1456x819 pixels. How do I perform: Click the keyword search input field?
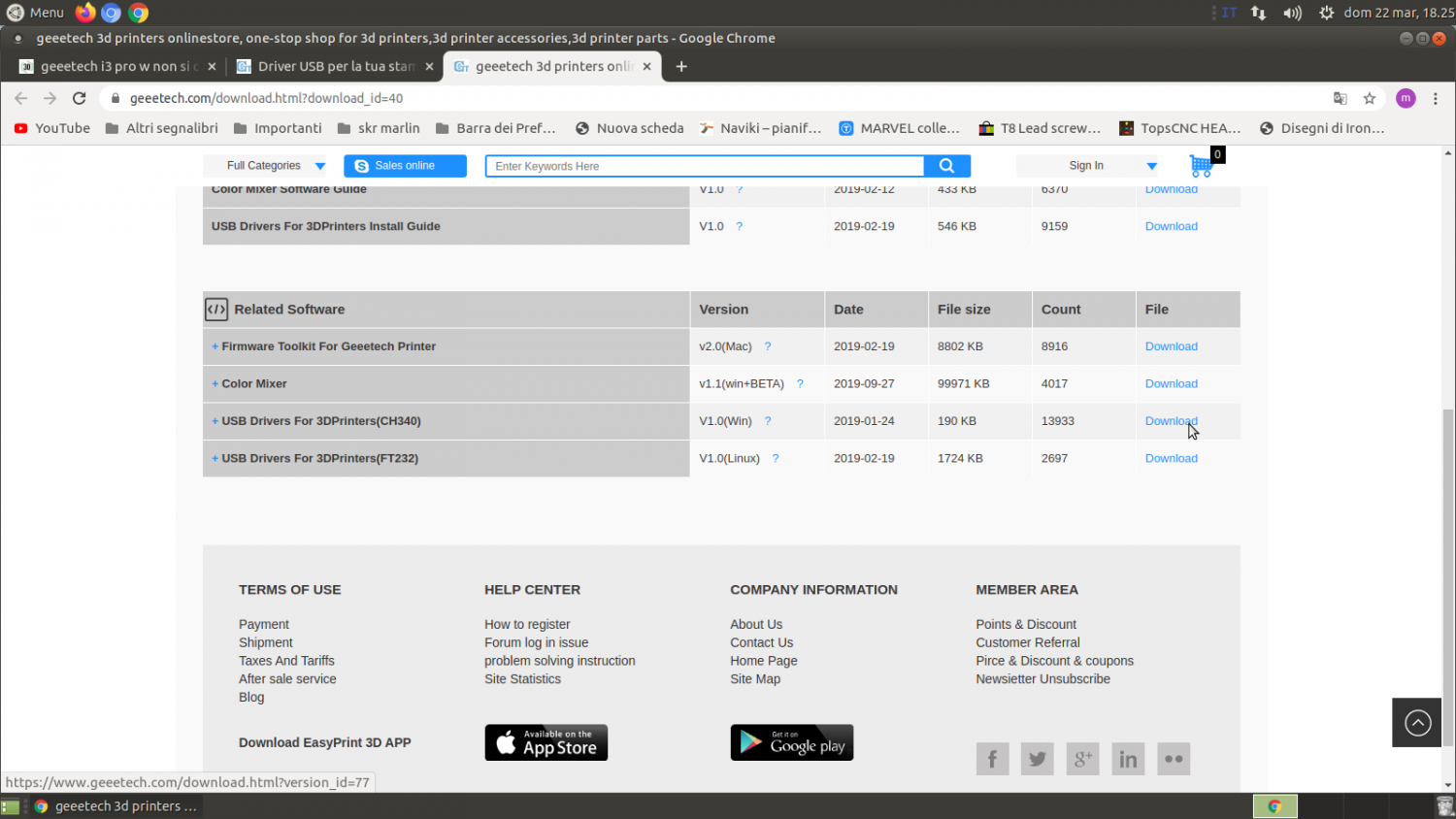click(x=704, y=166)
